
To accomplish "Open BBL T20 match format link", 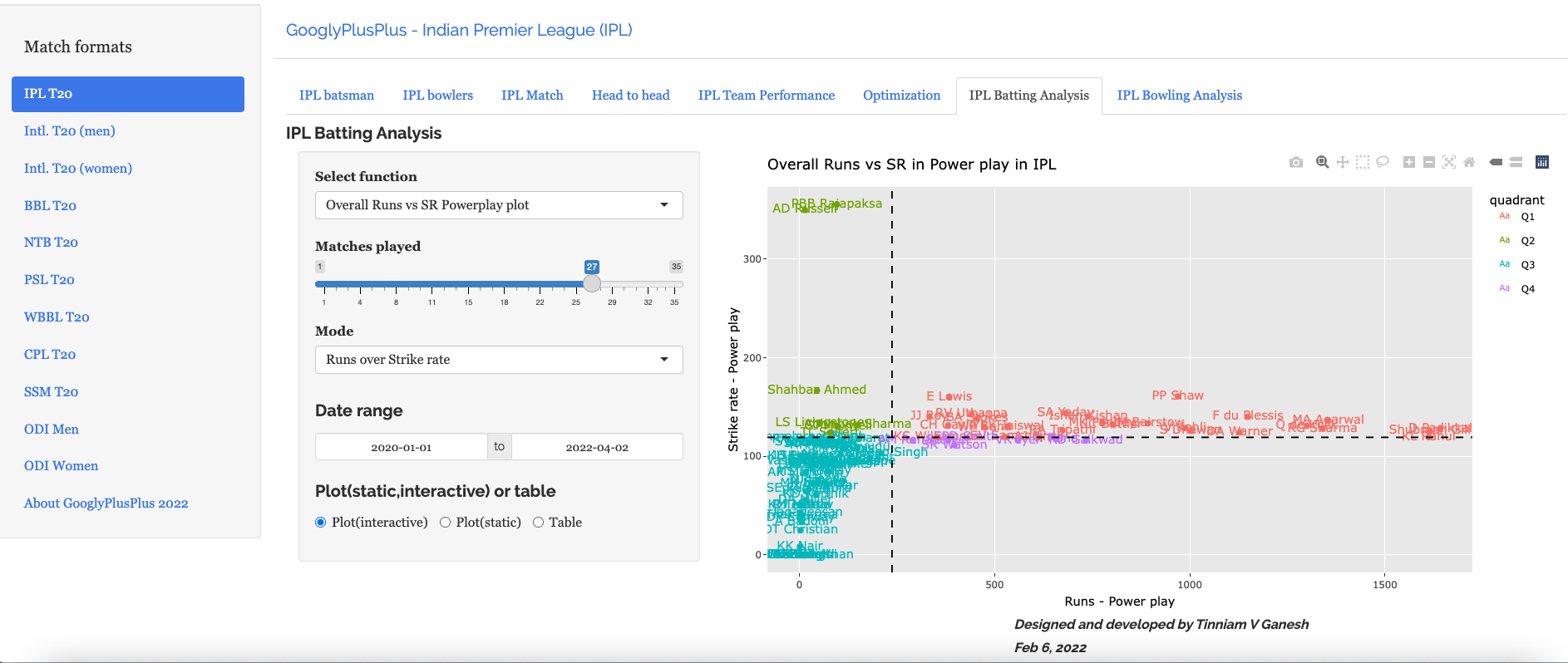I will point(50,205).
